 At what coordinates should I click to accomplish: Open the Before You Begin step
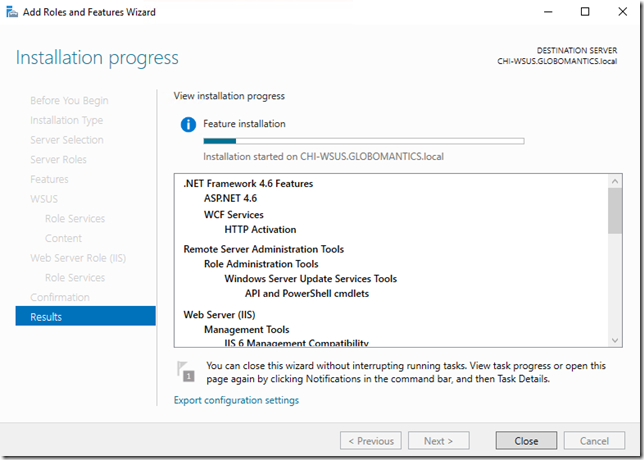[x=69, y=101]
